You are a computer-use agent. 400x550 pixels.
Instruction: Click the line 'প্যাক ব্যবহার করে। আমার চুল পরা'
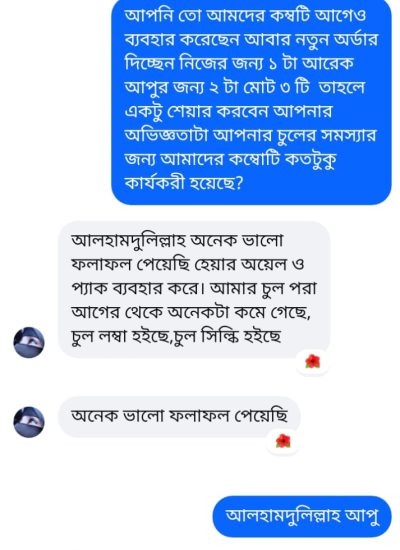tap(194, 289)
